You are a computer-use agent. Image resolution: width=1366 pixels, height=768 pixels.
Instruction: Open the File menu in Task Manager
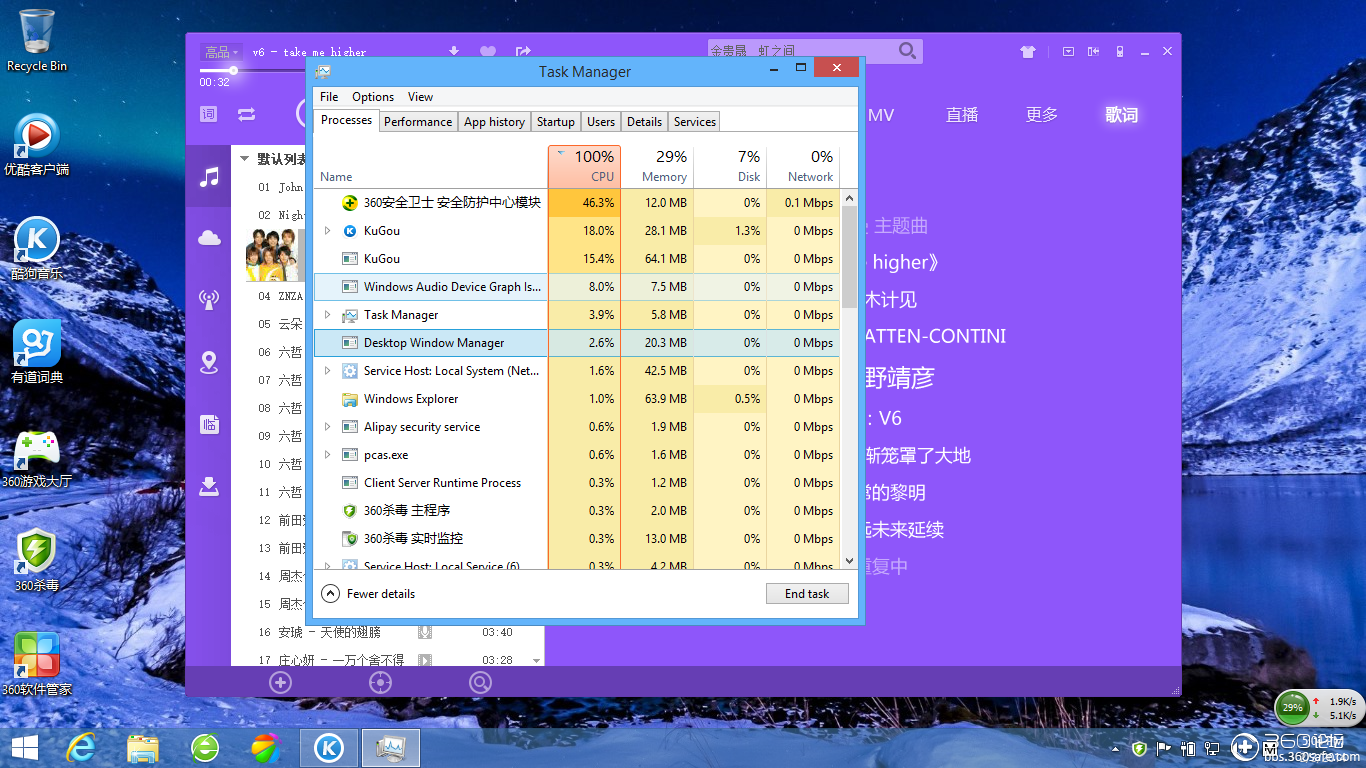pyautogui.click(x=329, y=97)
